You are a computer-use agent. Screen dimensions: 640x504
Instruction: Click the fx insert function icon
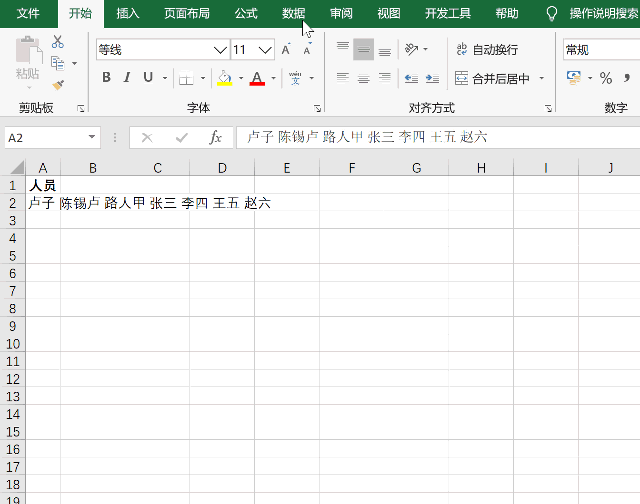click(x=215, y=138)
